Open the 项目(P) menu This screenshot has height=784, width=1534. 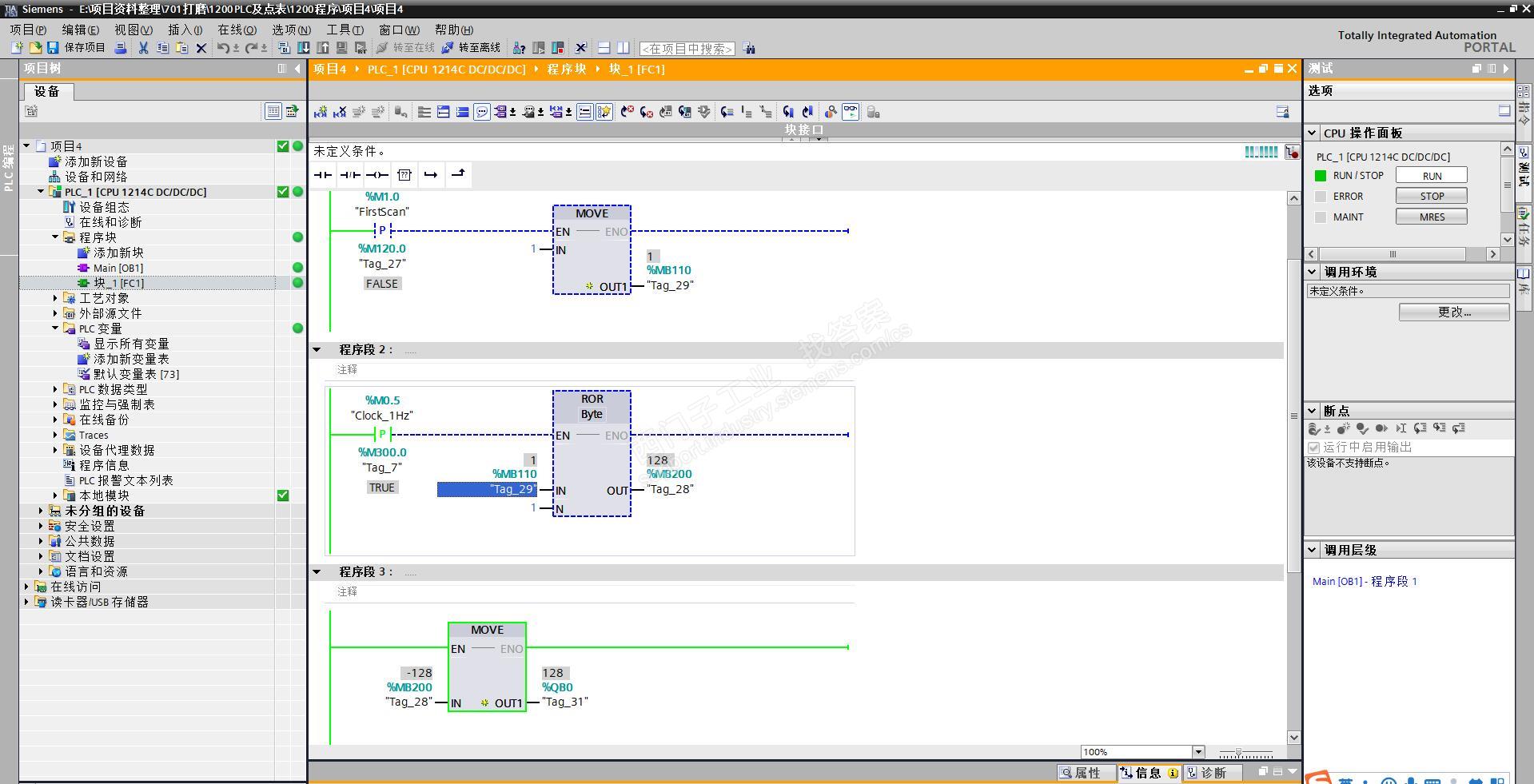tap(28, 30)
